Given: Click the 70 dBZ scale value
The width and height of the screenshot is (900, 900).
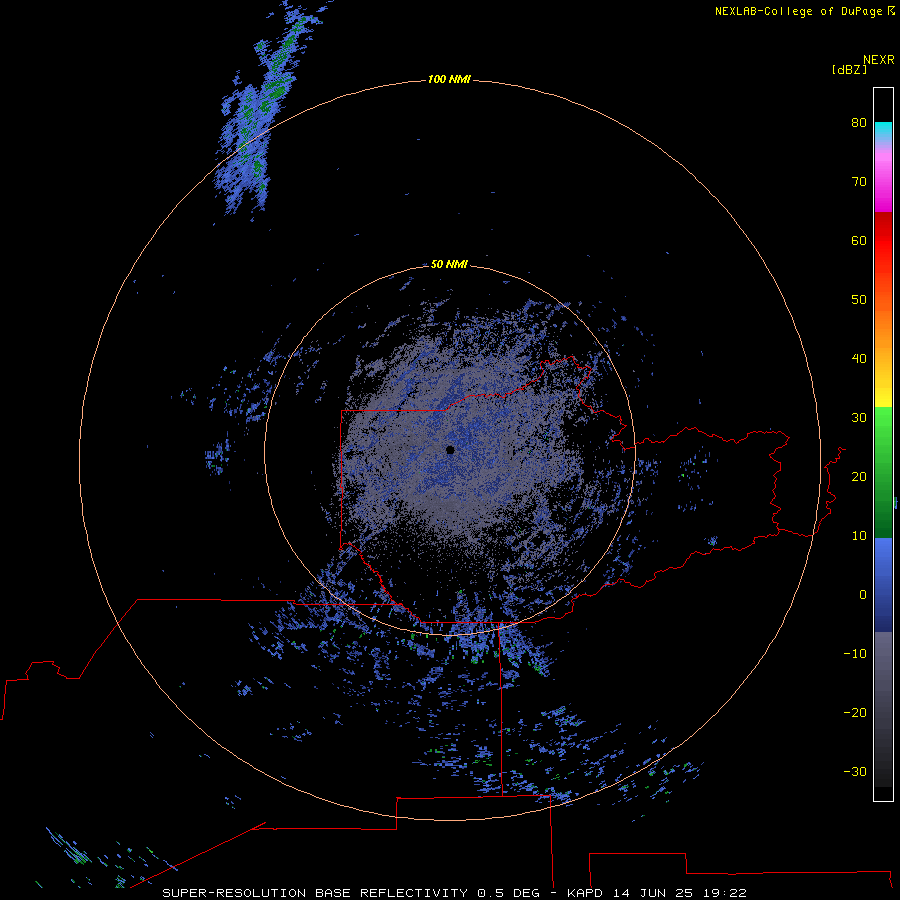Looking at the screenshot, I should 859,182.
